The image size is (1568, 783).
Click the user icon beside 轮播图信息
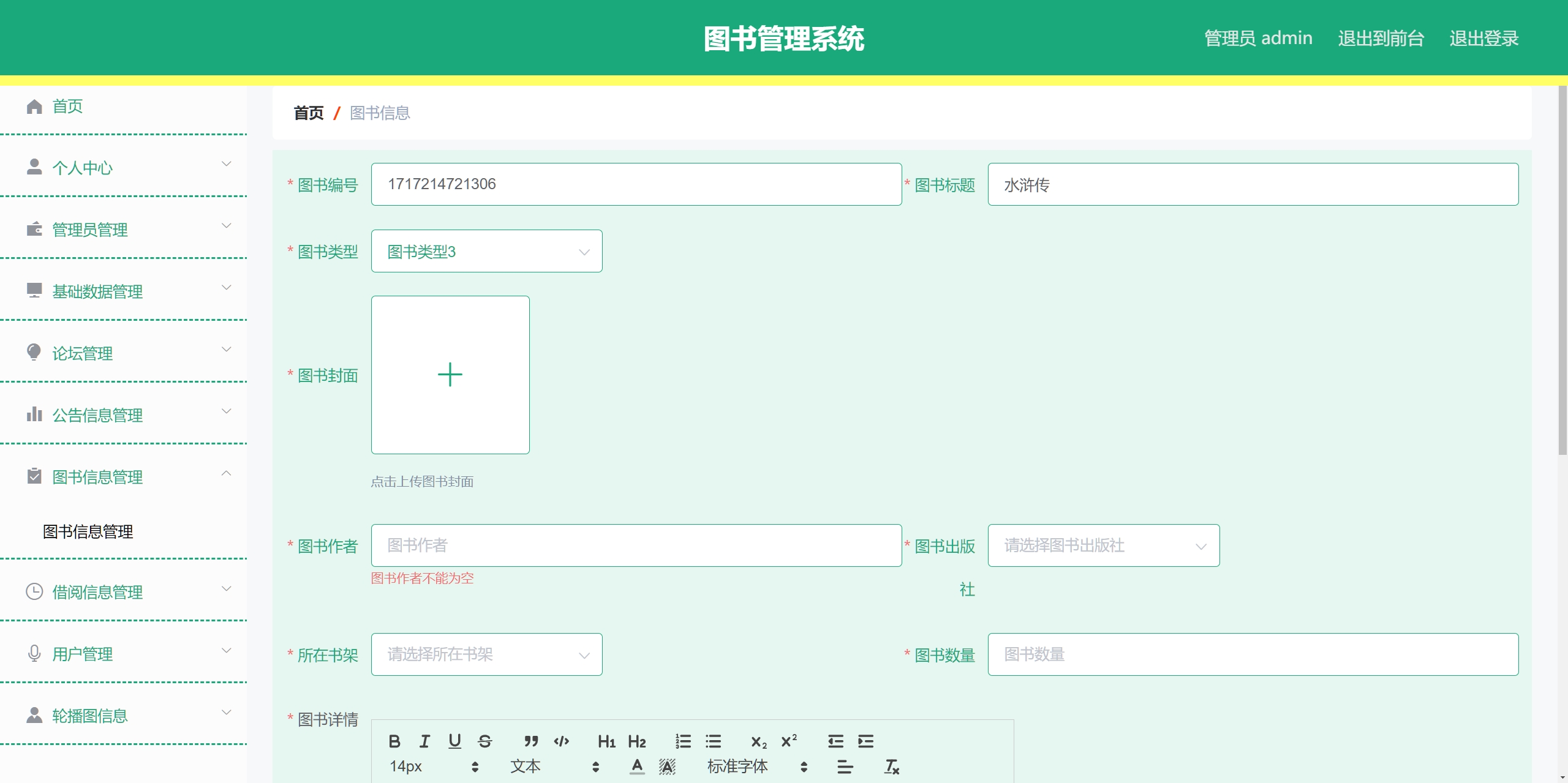34,715
